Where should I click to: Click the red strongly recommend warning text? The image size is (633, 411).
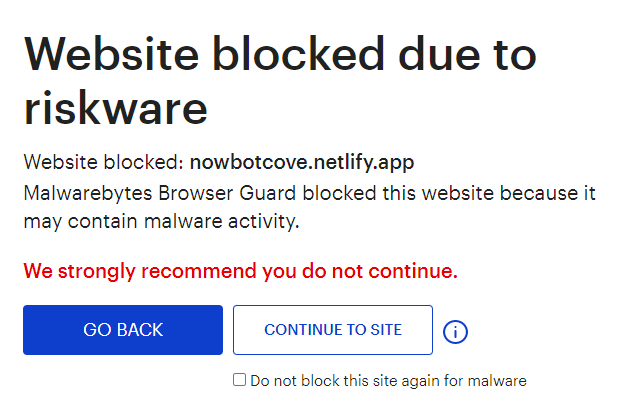click(240, 271)
